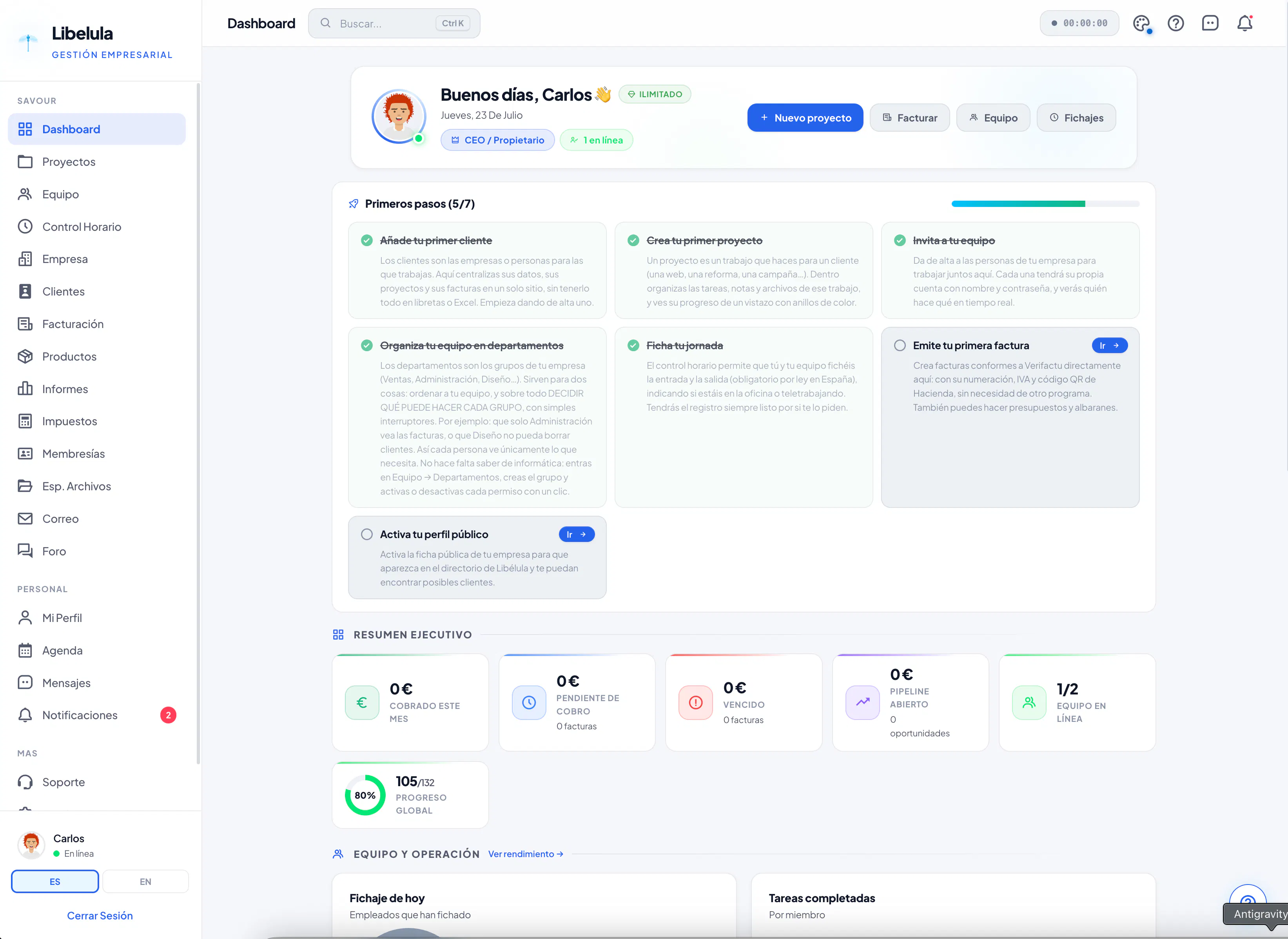Click the Empresa building icon
1288x939 pixels.
tap(25, 259)
